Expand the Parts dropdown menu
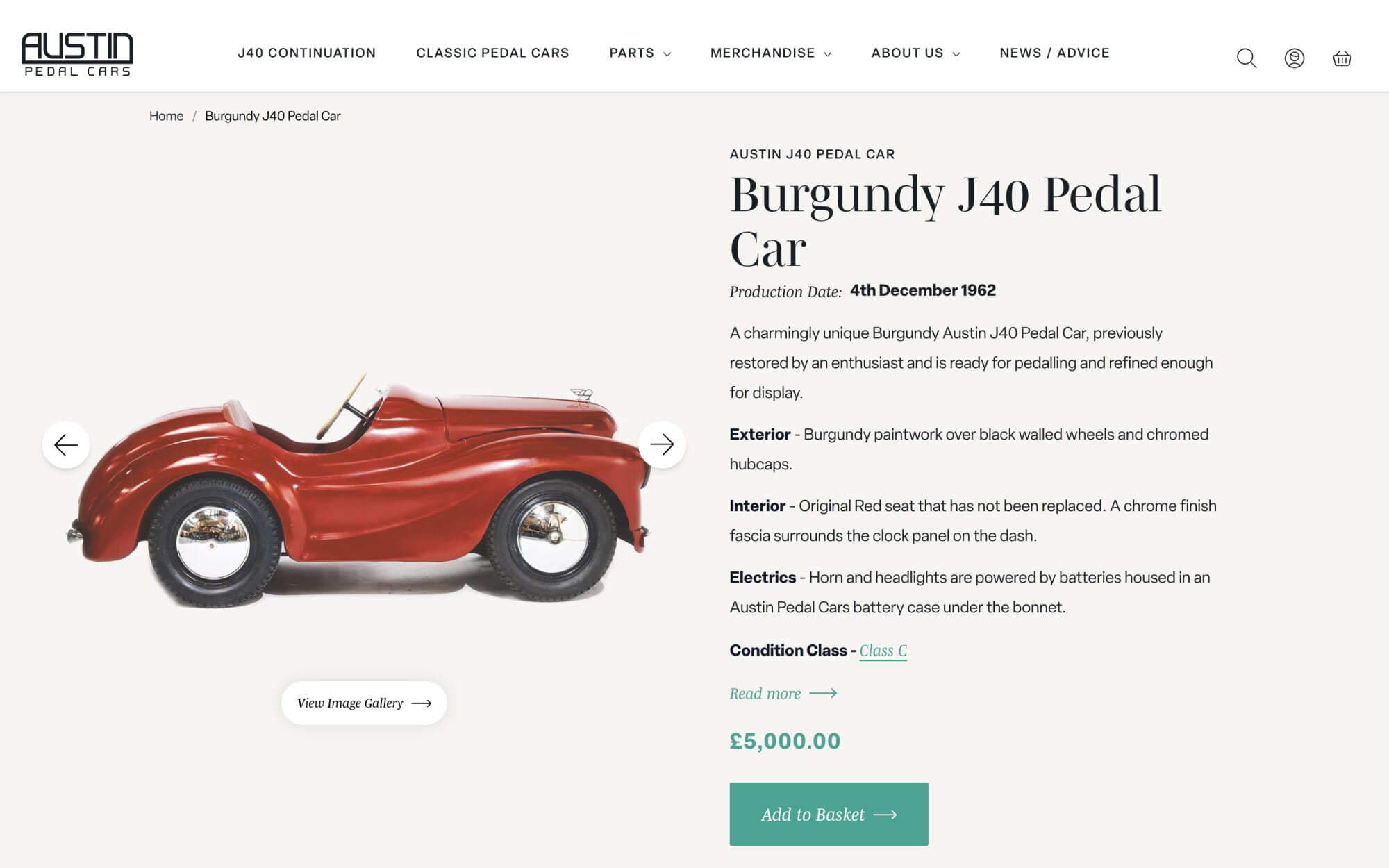Viewport: 1389px width, 868px height. tap(640, 53)
